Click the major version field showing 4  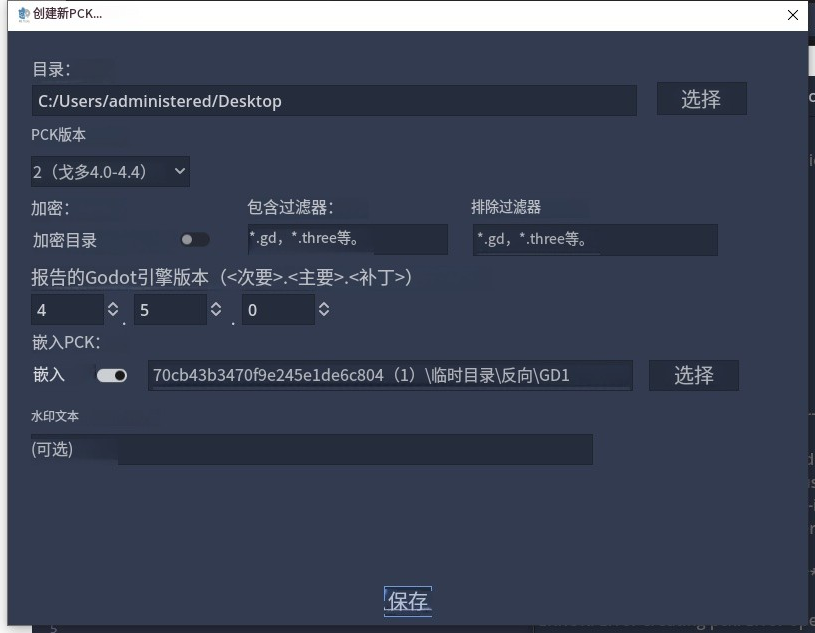pyautogui.click(x=67, y=310)
